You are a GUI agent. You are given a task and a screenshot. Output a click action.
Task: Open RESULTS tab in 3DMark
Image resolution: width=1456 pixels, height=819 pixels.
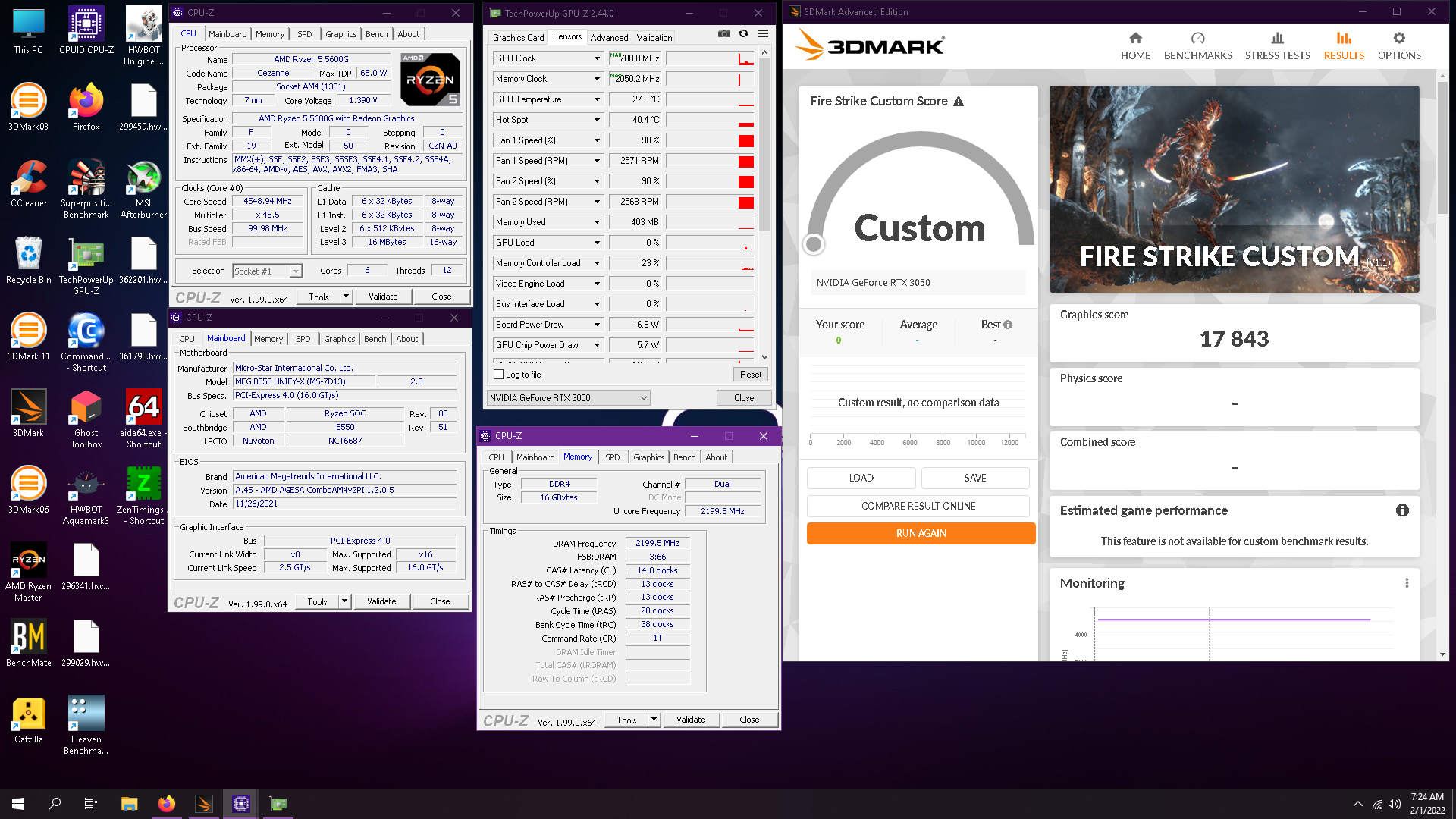[1344, 46]
